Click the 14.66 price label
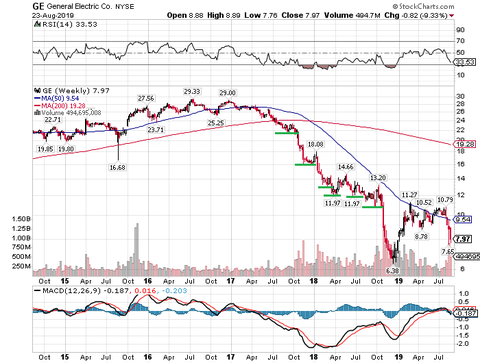480x363 pixels. pyautogui.click(x=346, y=167)
